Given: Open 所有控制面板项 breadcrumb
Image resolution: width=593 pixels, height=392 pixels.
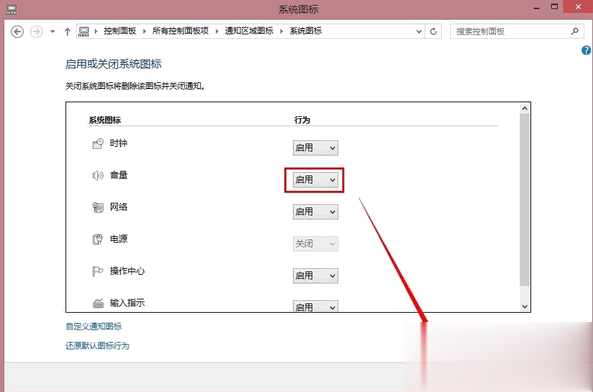Looking at the screenshot, I should 180,31.
